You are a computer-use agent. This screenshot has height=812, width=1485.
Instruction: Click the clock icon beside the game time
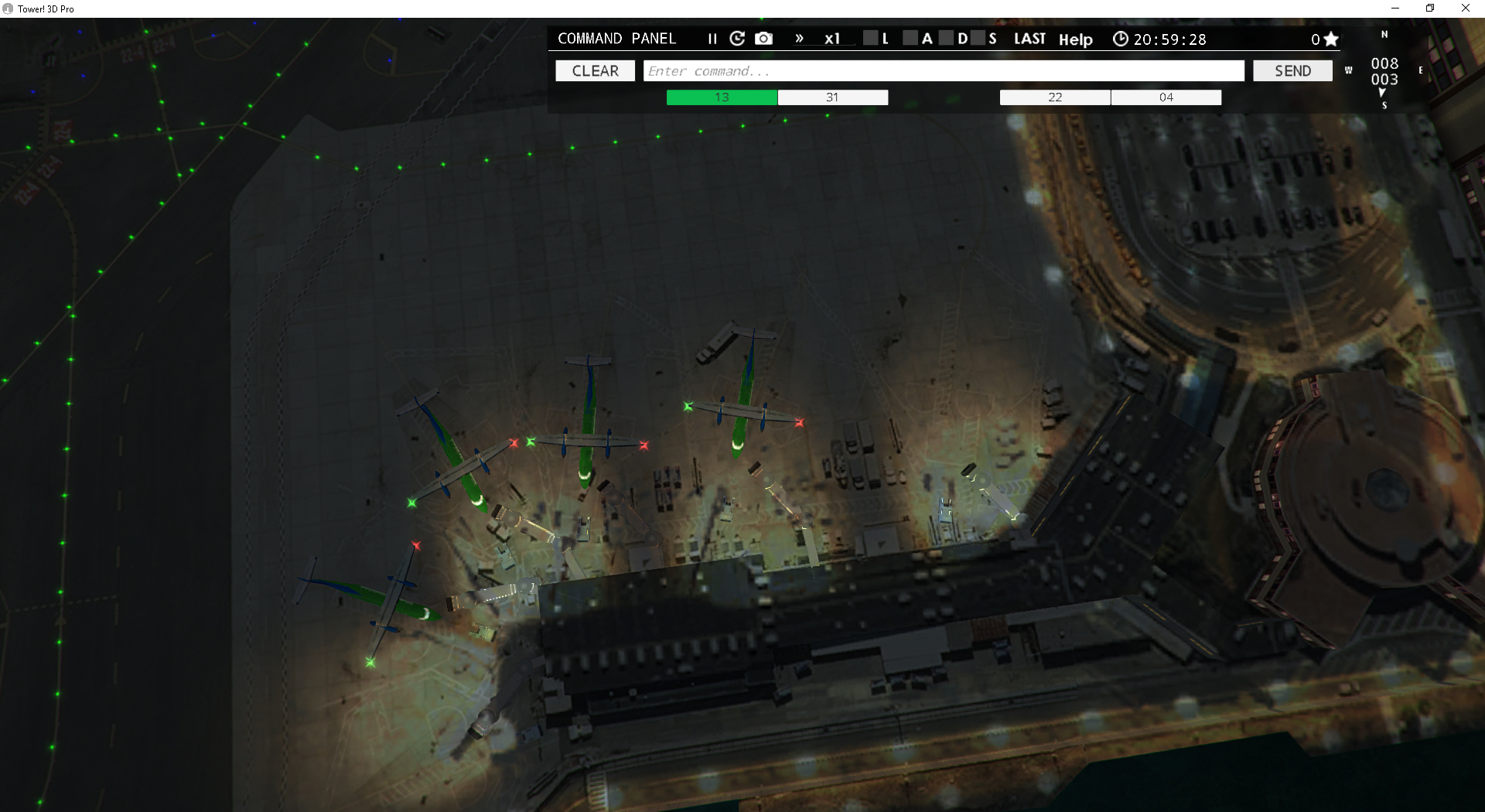tap(1121, 39)
